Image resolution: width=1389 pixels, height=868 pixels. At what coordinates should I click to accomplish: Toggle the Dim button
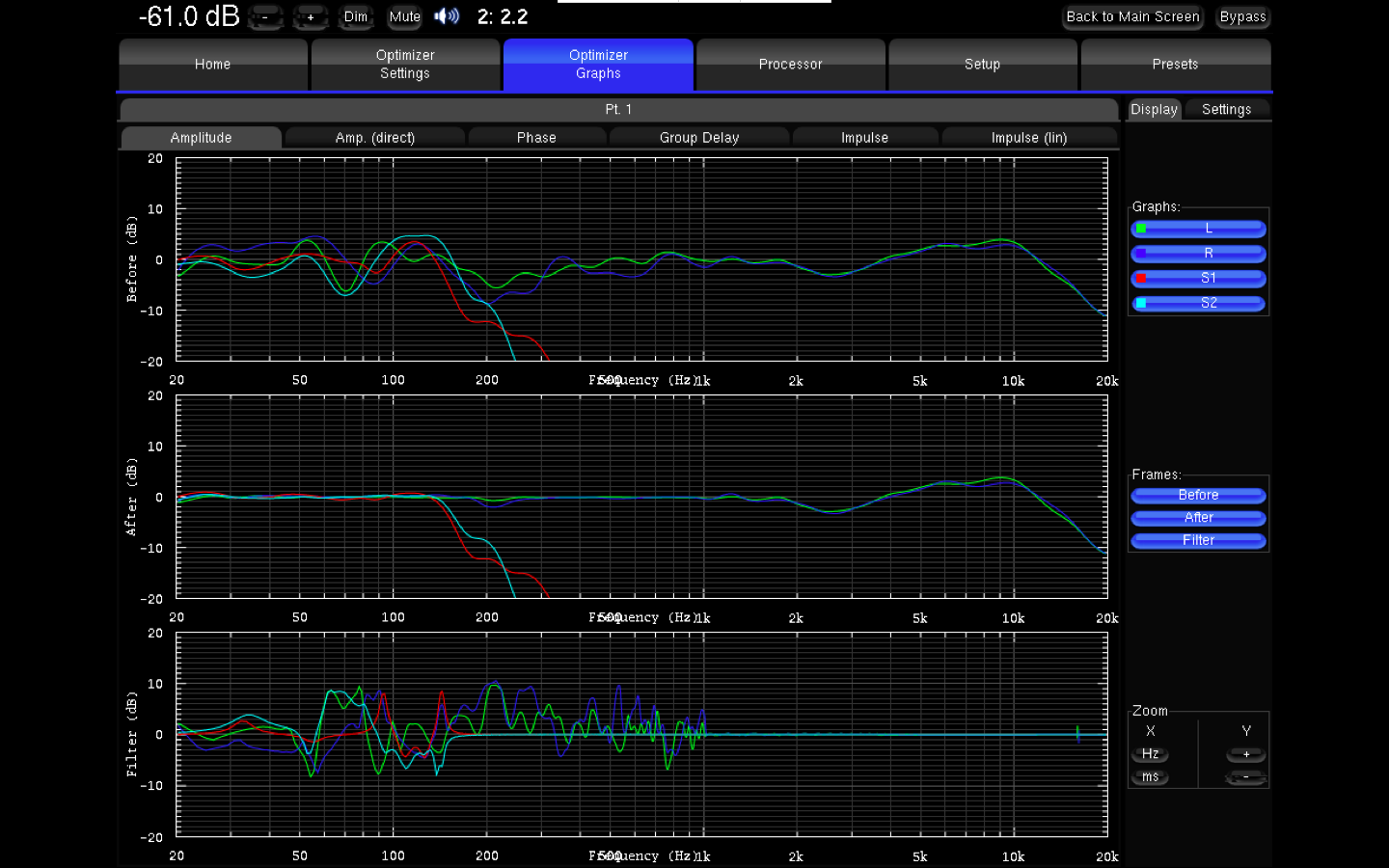(x=356, y=16)
